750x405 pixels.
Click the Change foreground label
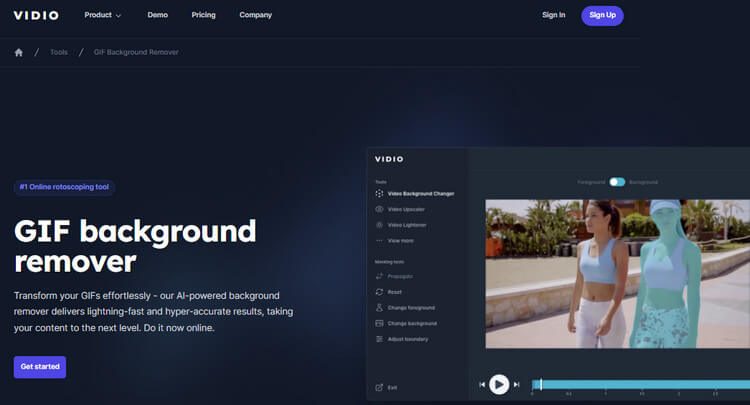point(411,308)
